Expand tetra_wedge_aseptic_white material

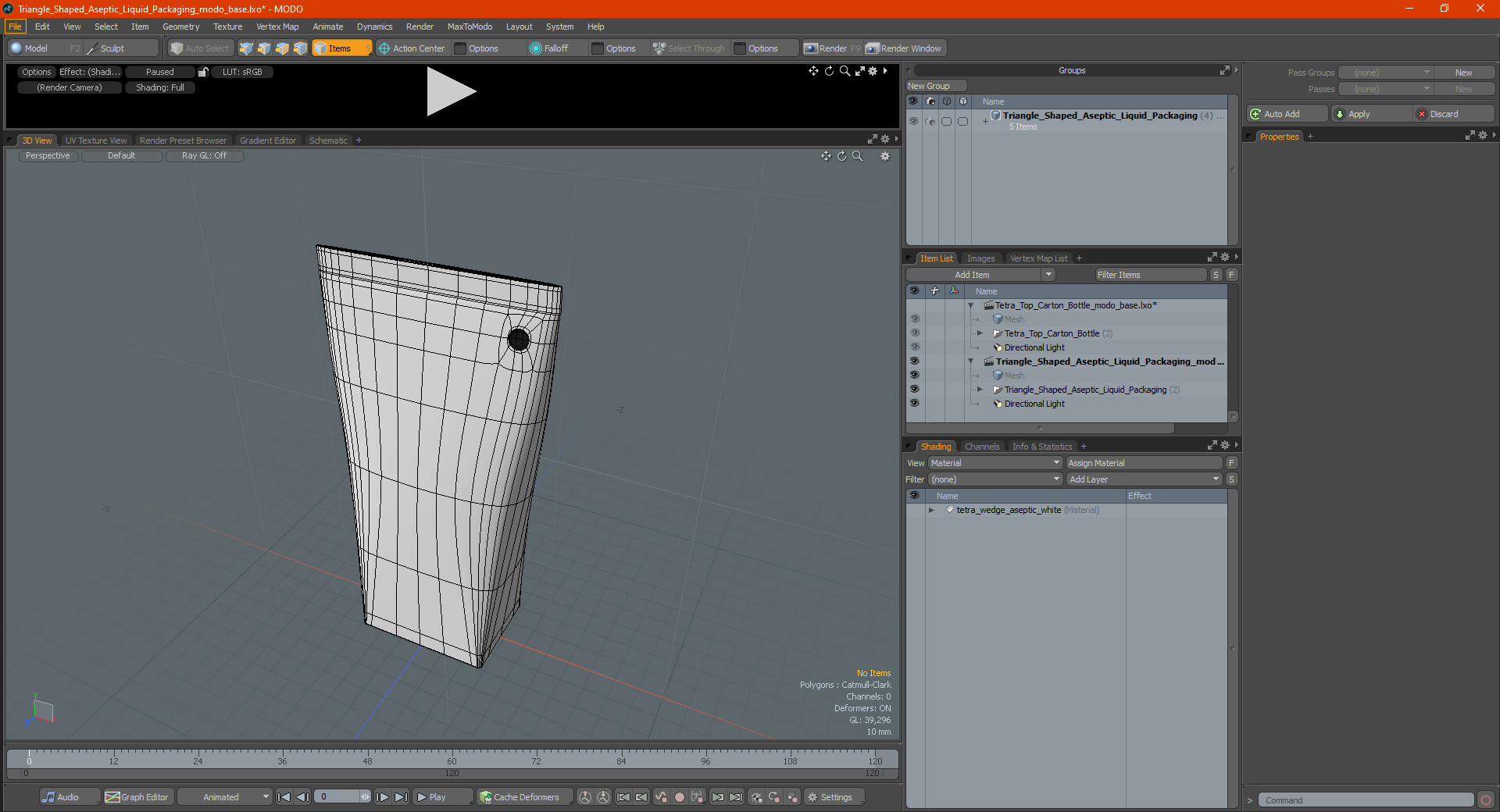coord(931,510)
